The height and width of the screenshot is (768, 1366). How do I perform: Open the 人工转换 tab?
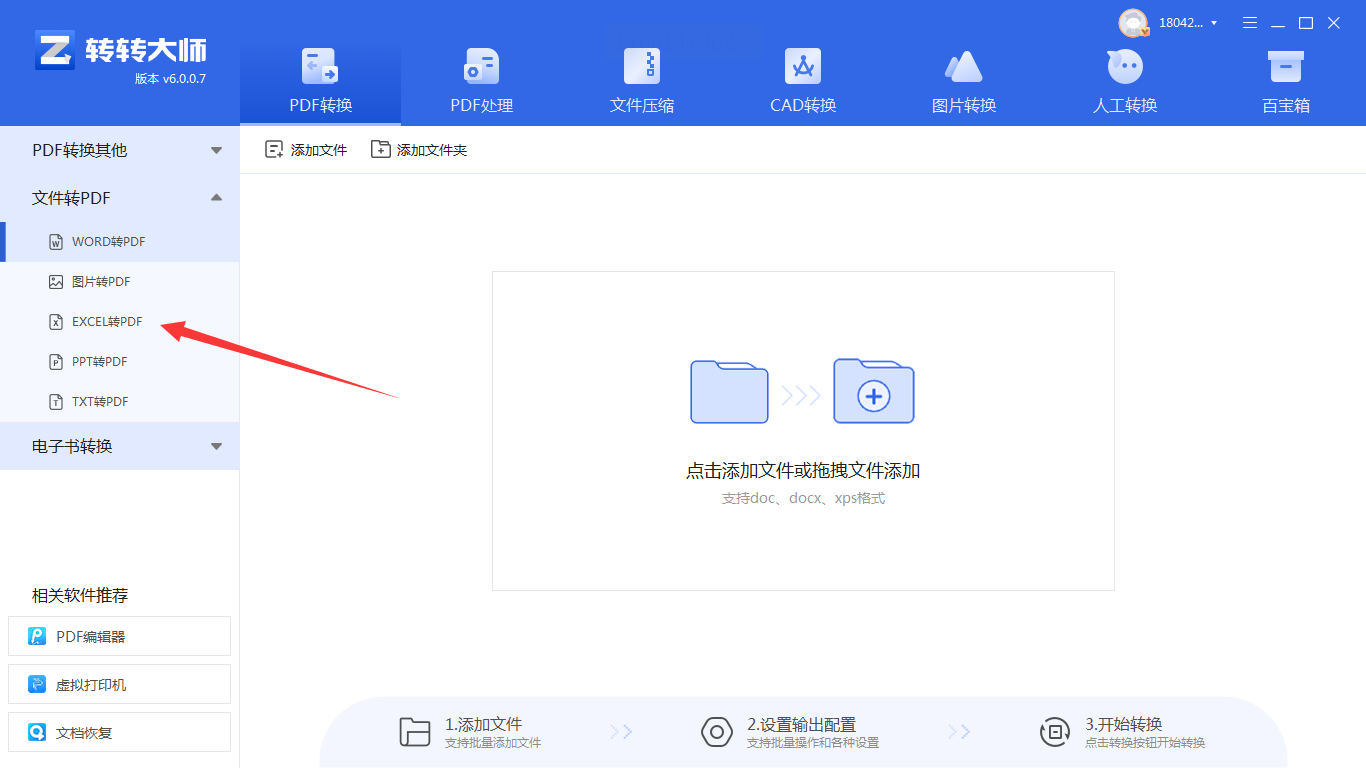(1125, 82)
